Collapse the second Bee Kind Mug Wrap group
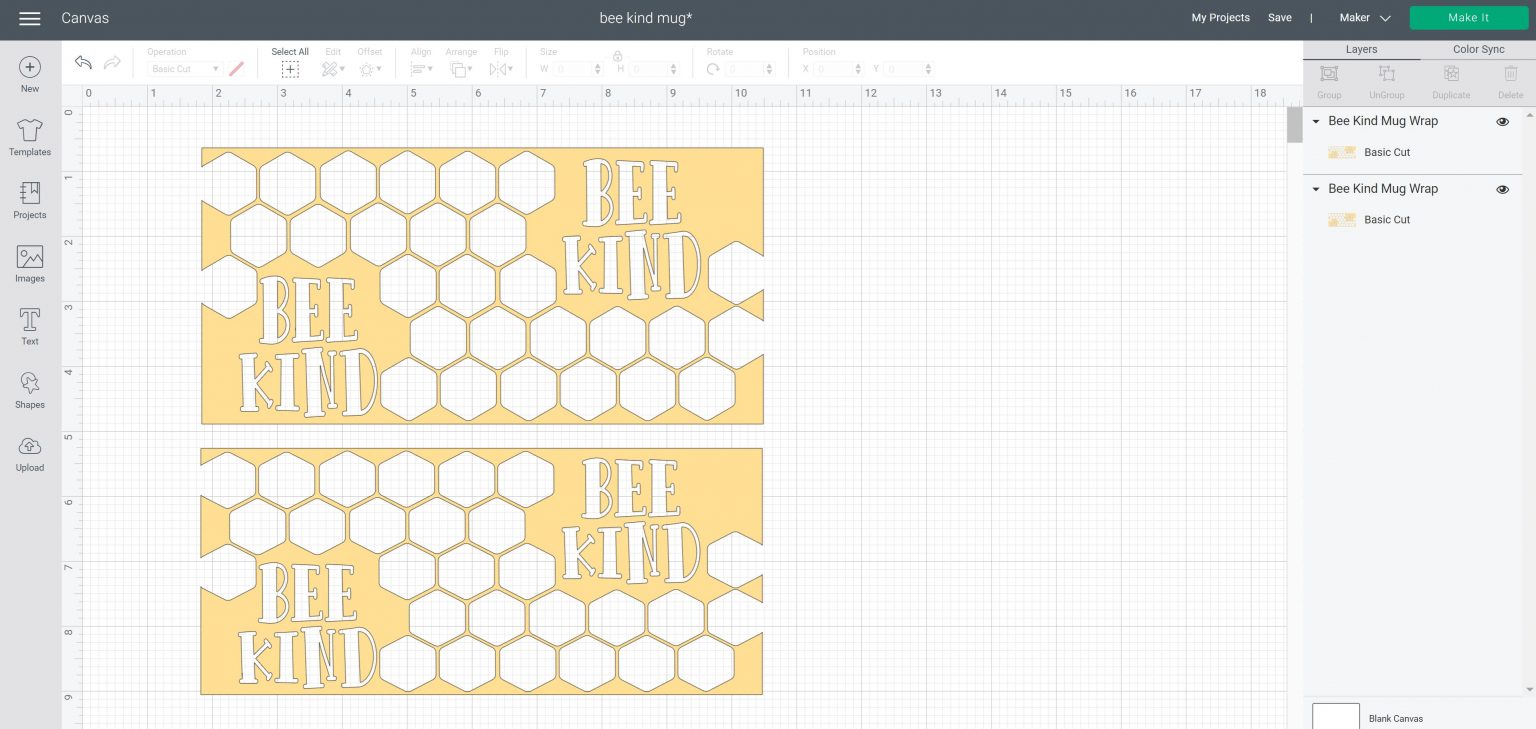Screen dimensions: 1536x729 [1316, 189]
